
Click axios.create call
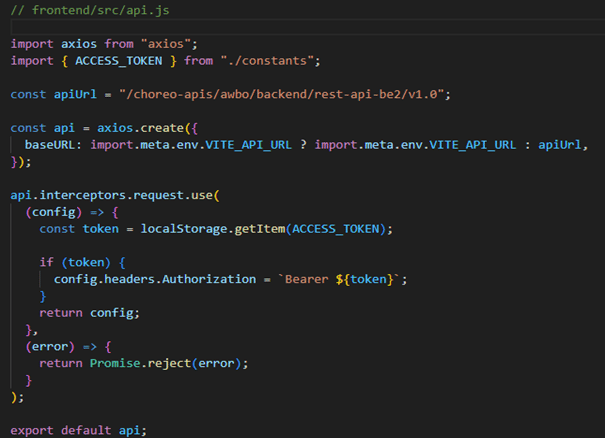(x=140, y=128)
